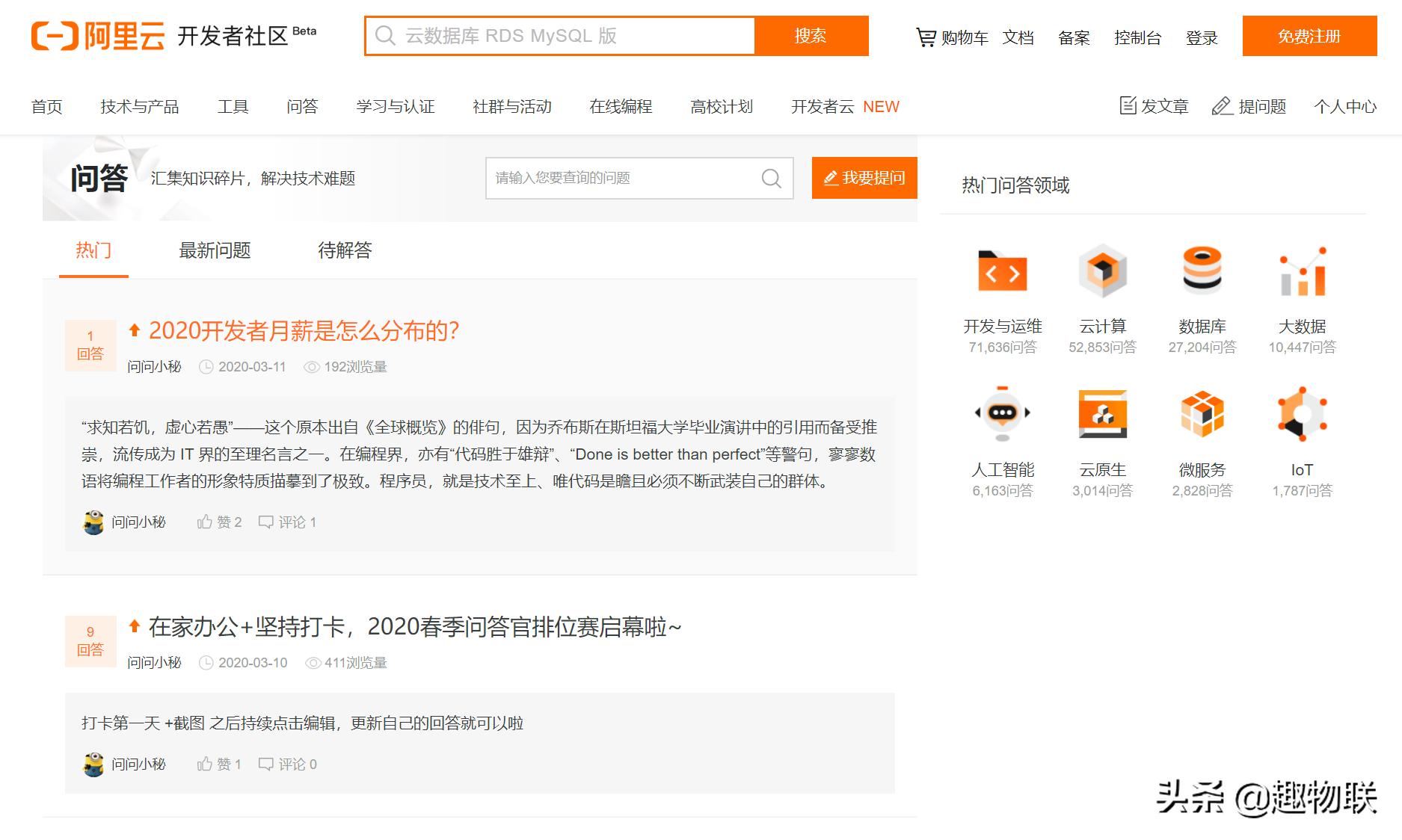Click answer text 打卡第一天 +截图
This screenshot has width=1402, height=840.
pyautogui.click(x=302, y=723)
